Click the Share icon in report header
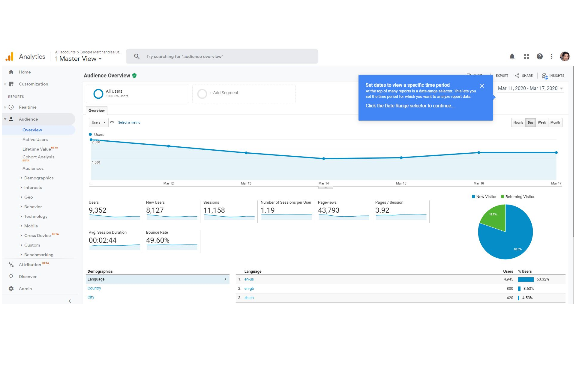The image size is (576, 384). pos(517,75)
